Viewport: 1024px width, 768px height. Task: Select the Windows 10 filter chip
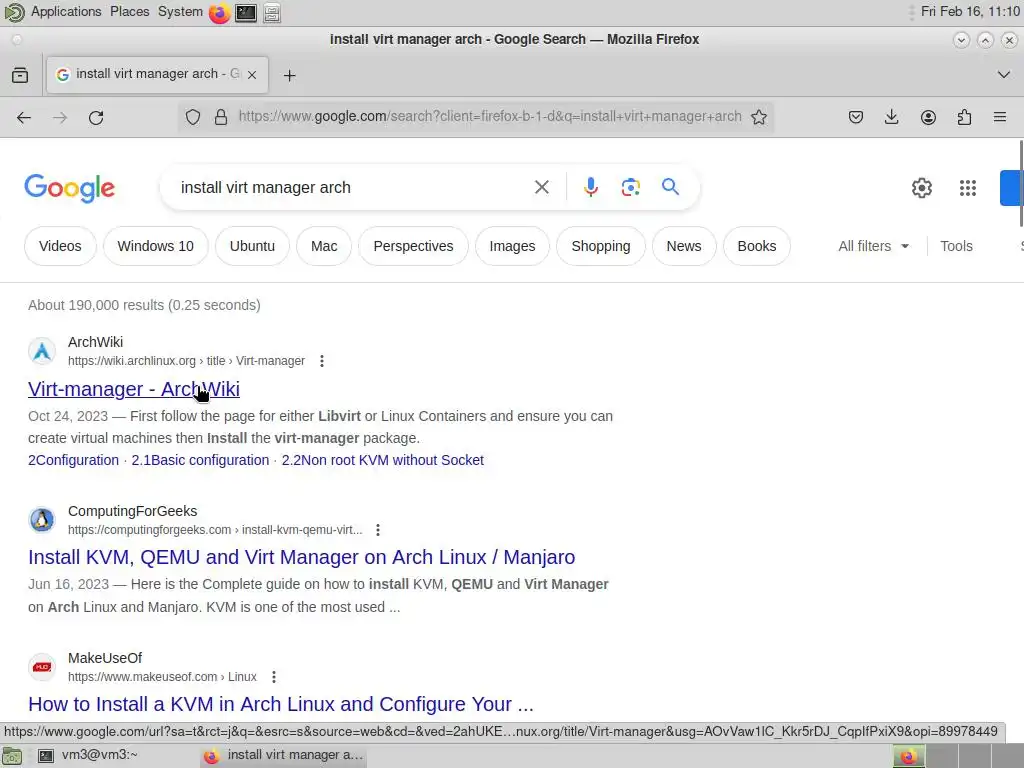tap(155, 246)
